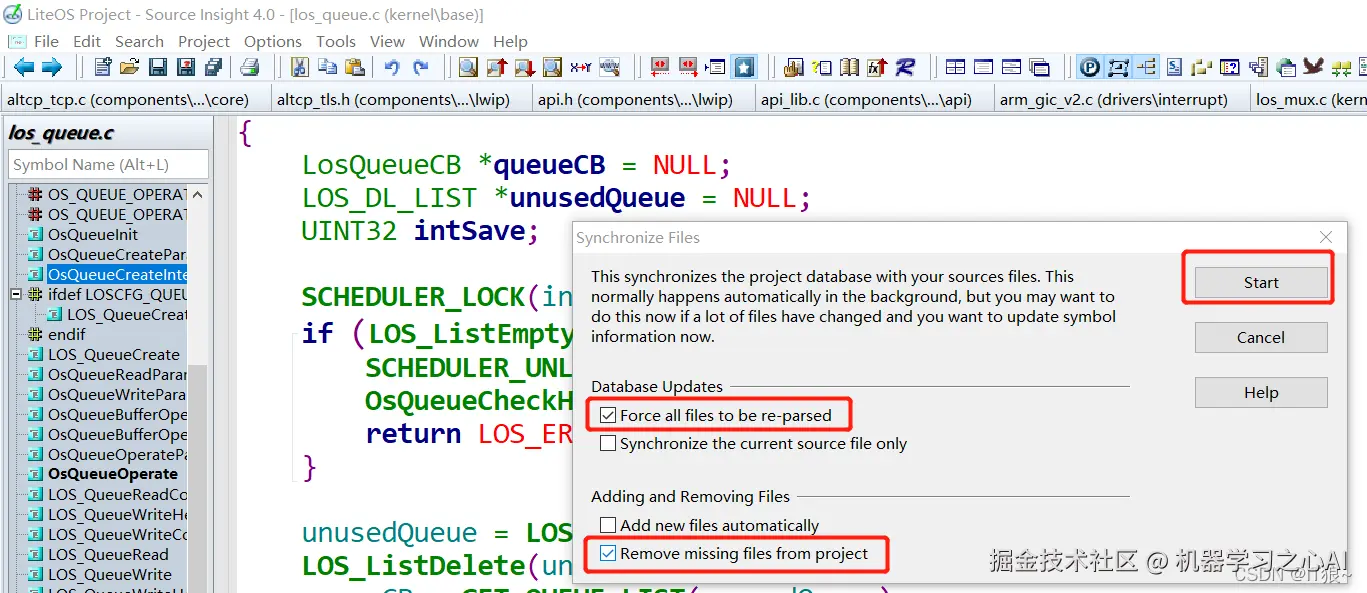Screen dimensions: 1367x593
Task: Click the search backward red up-arrow icon
Action: pyautogui.click(x=497, y=67)
